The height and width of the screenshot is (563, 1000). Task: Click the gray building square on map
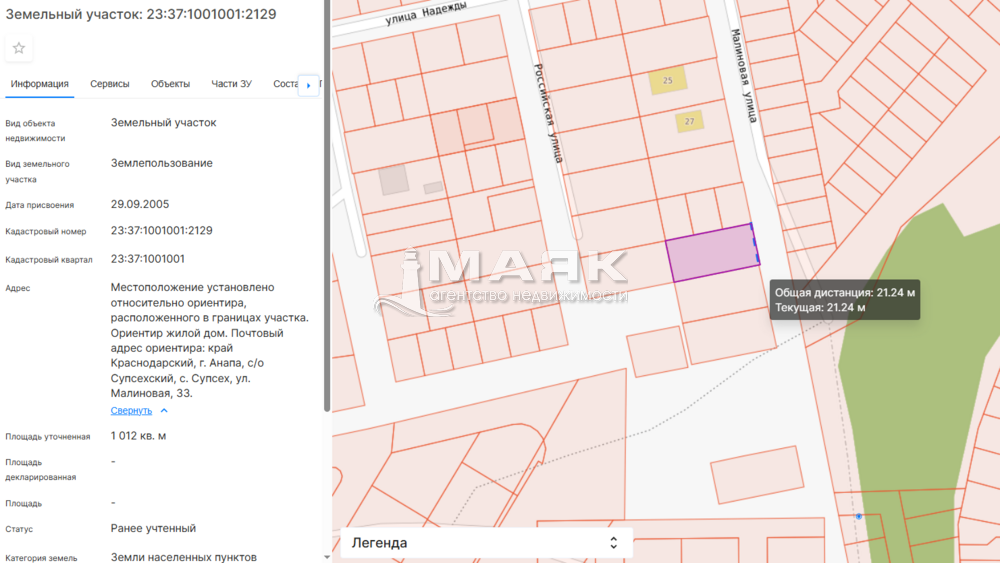point(393,180)
